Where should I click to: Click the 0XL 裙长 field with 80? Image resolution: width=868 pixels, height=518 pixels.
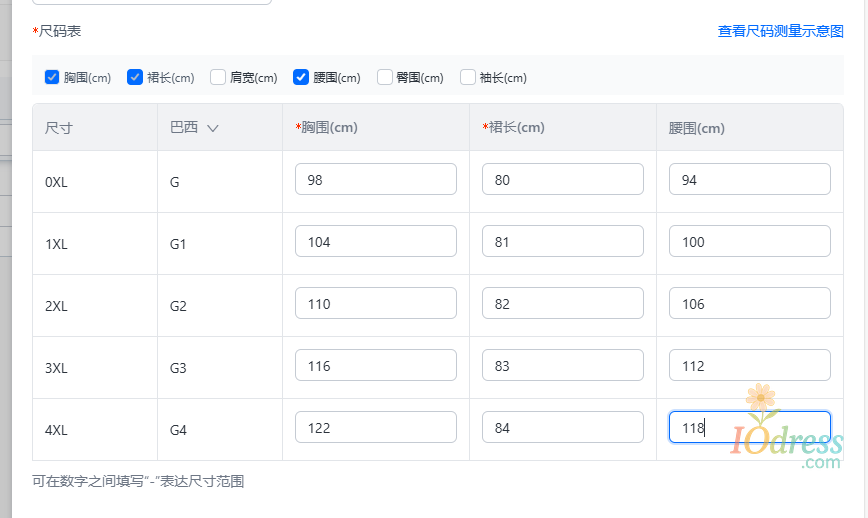tap(562, 180)
